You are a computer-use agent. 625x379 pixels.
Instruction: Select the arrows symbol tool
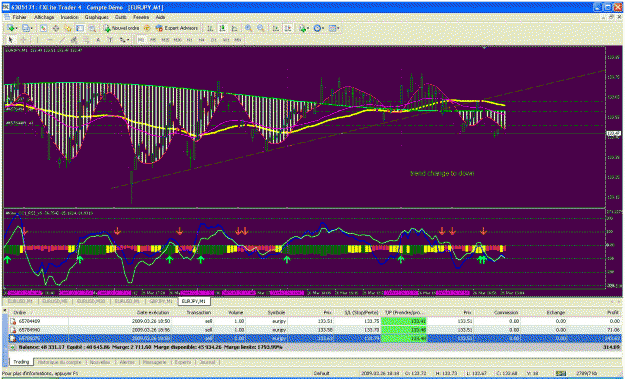122,40
